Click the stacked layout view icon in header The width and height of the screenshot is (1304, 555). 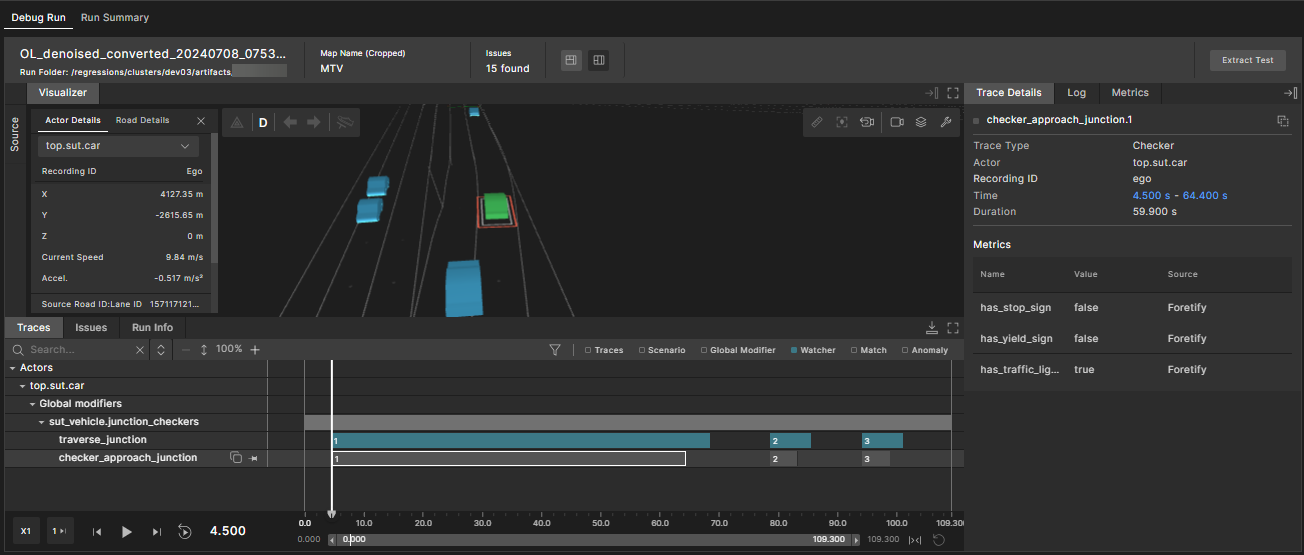tap(571, 60)
